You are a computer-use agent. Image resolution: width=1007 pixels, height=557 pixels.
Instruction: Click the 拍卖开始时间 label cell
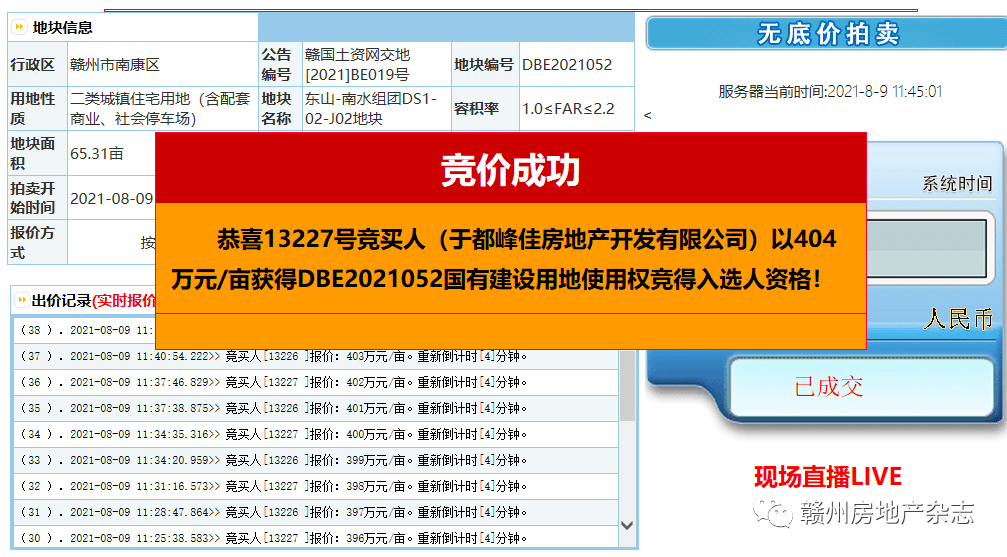(37, 198)
